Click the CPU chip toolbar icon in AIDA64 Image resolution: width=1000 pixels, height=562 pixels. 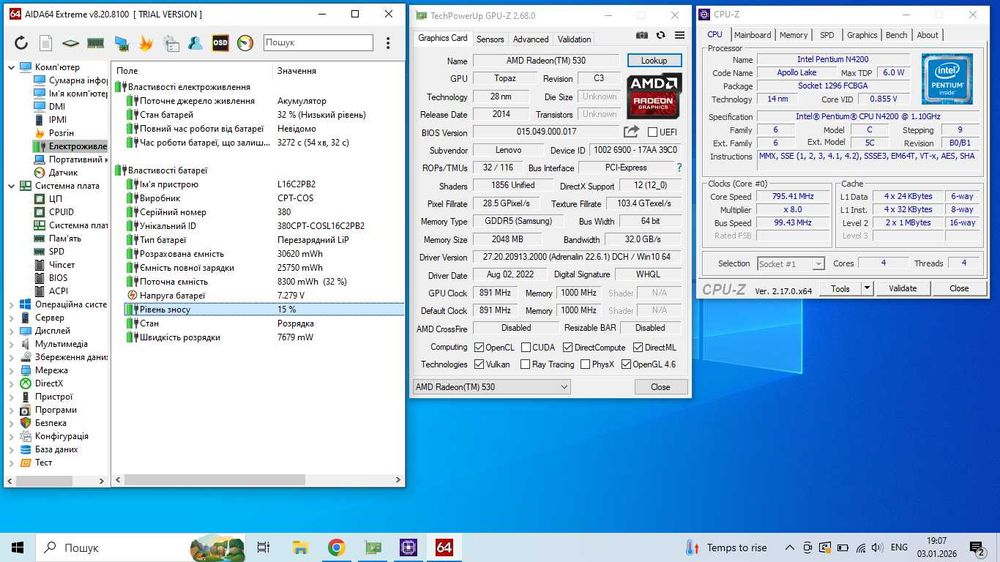70,43
